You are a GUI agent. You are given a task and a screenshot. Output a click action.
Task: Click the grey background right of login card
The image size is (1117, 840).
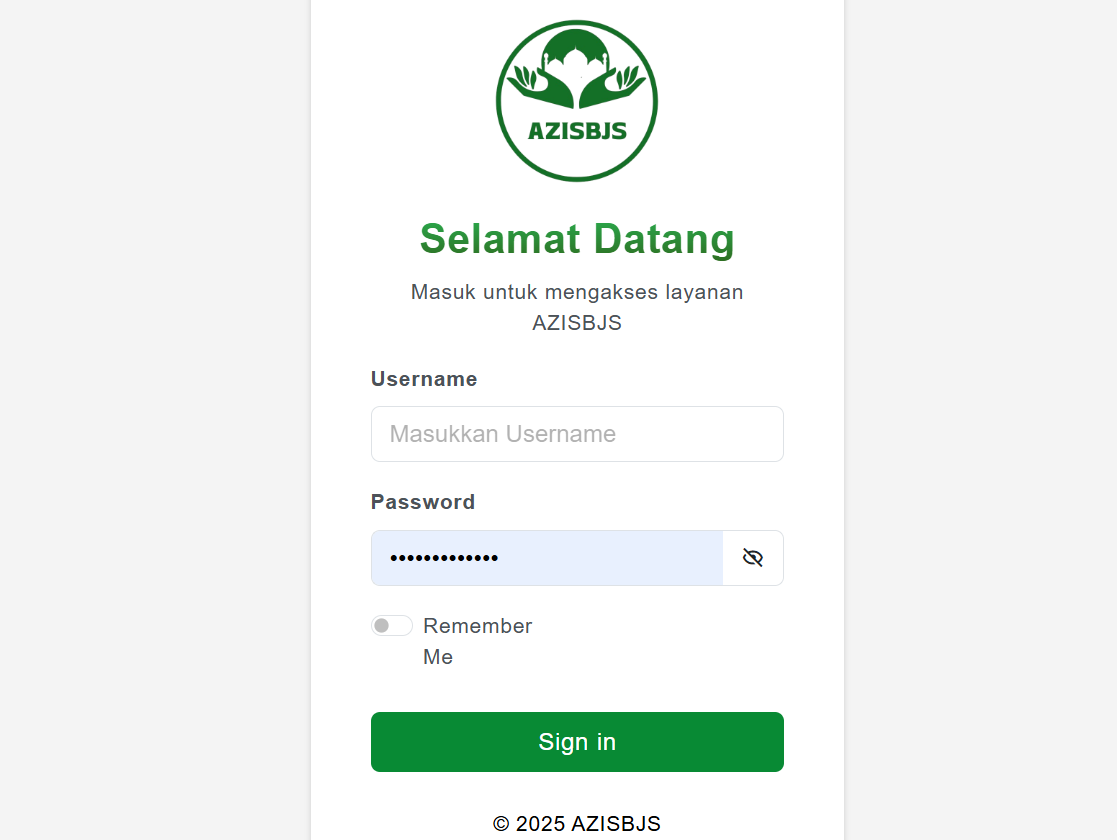pos(981,420)
